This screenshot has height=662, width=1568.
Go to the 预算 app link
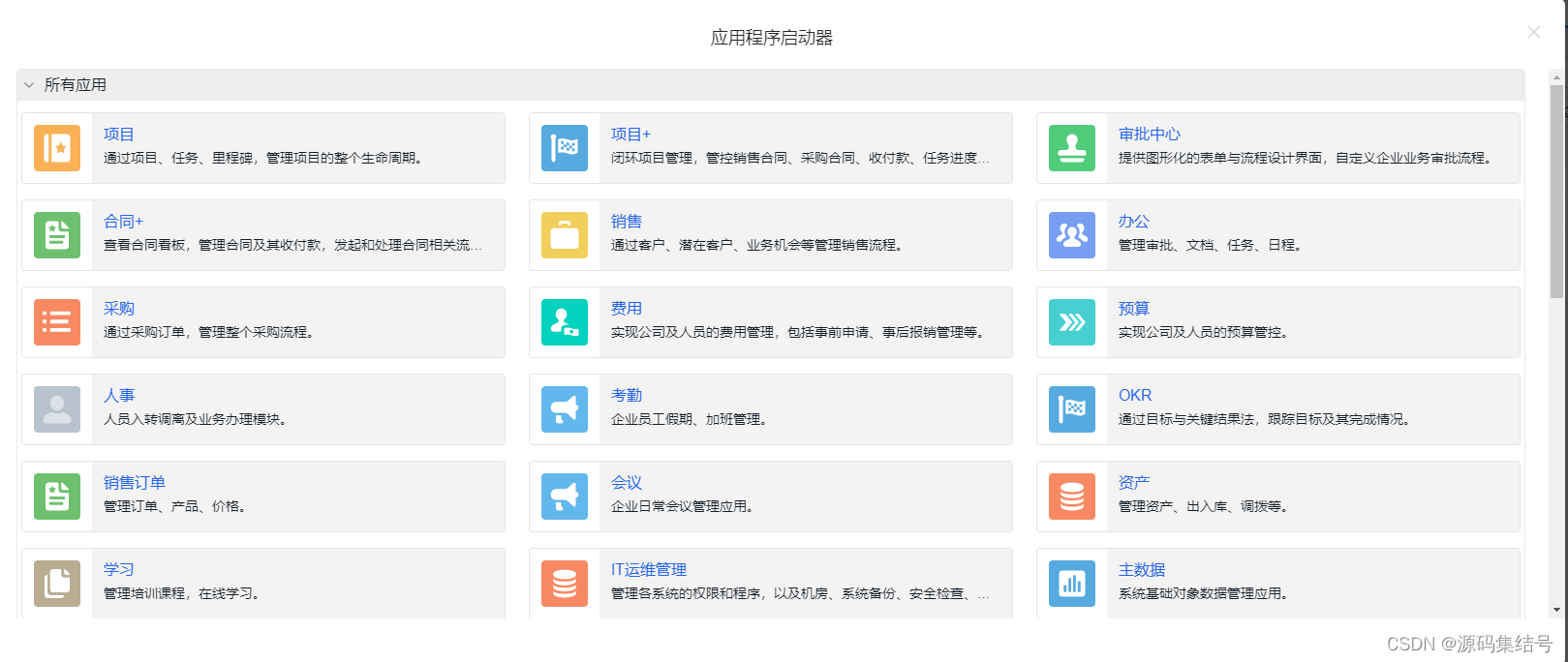(x=1134, y=309)
